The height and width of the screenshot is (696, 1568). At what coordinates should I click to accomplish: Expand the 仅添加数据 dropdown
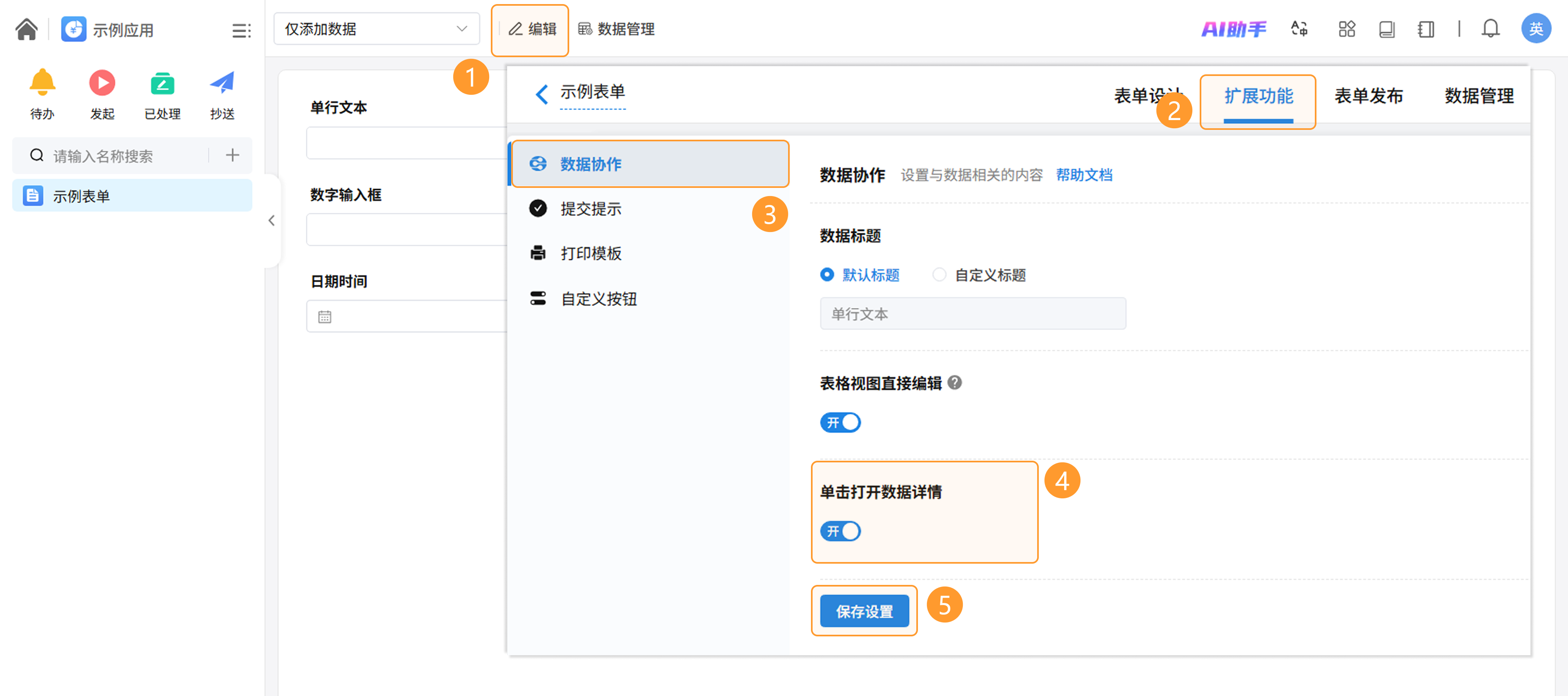[376, 29]
